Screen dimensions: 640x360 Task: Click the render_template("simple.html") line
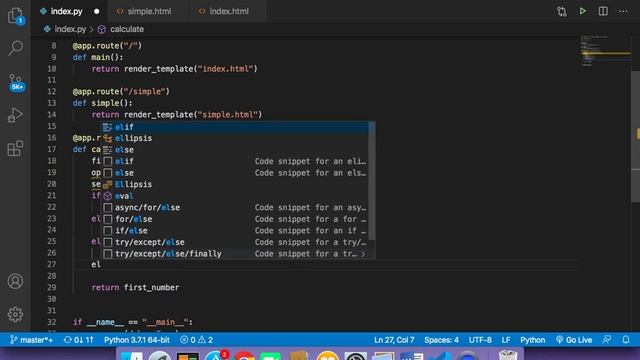point(176,115)
